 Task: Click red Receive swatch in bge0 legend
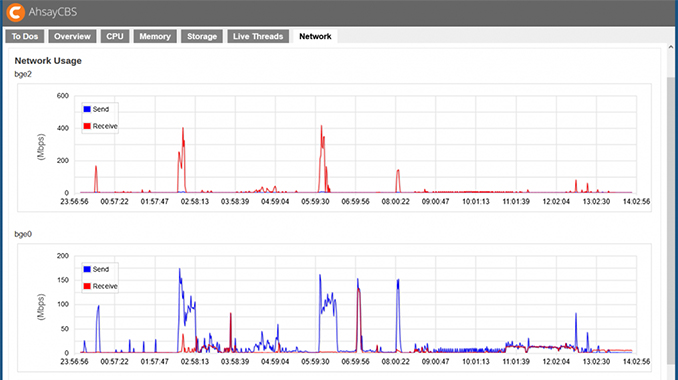coord(87,286)
